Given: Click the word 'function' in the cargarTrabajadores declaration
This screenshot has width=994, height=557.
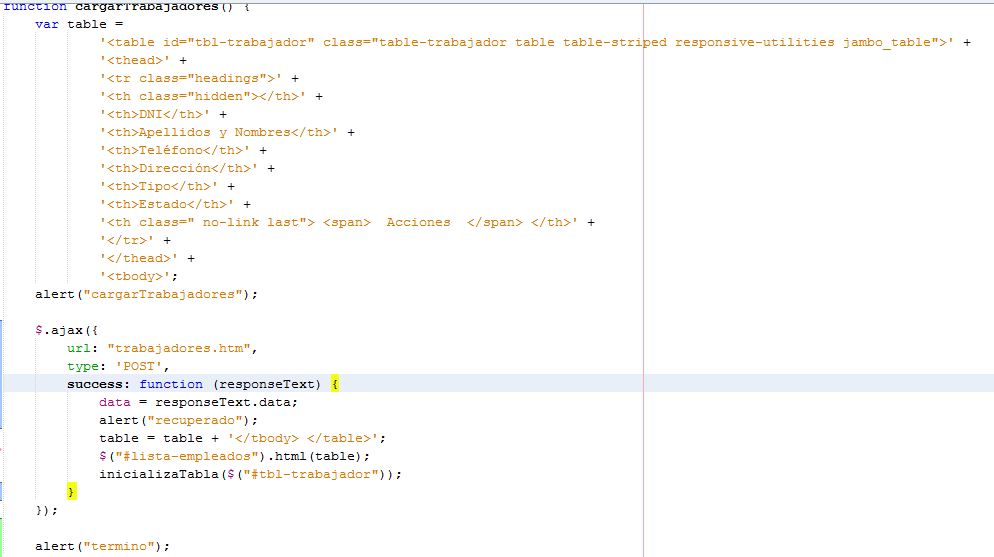Looking at the screenshot, I should point(35,6).
